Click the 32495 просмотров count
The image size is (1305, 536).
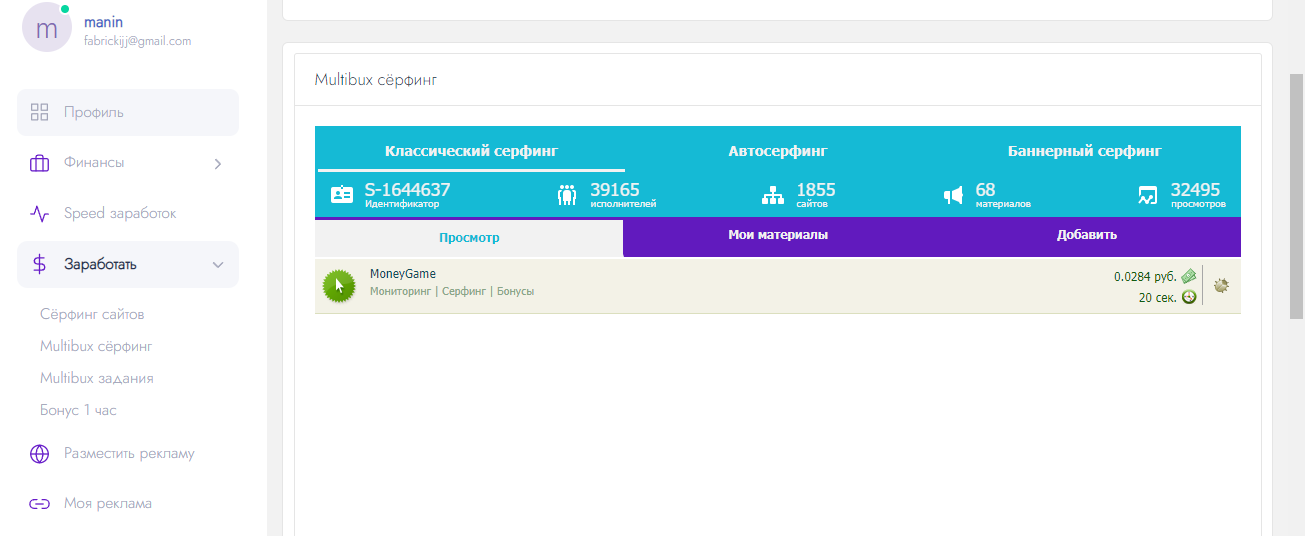1195,189
